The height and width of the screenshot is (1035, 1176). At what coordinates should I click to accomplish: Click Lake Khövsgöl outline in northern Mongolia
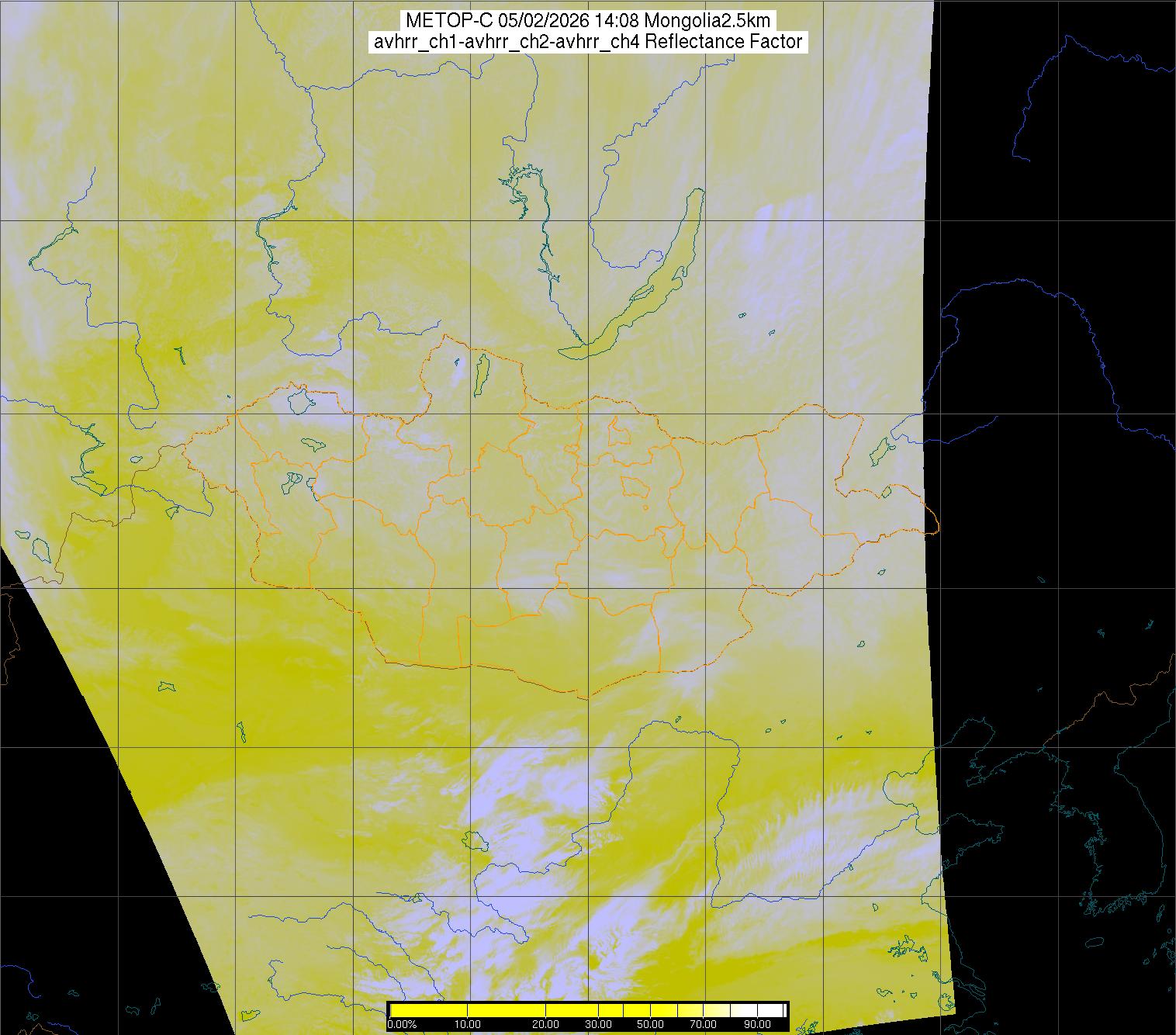tap(481, 374)
